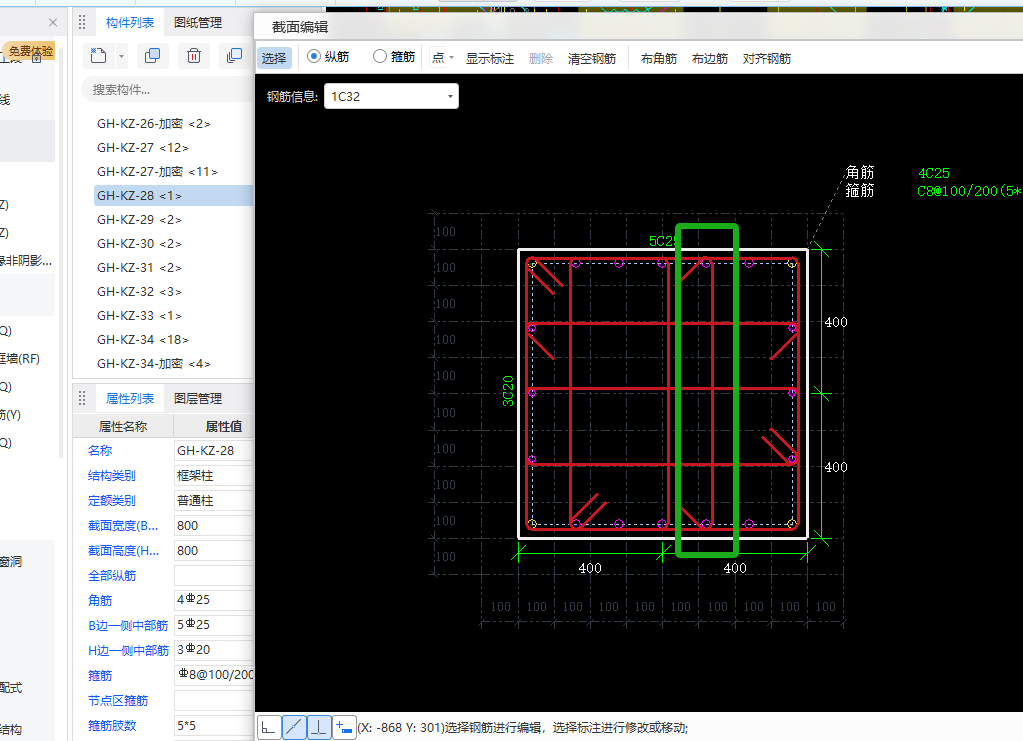Click the 名称 value GH-KZ-28 field
The width and height of the screenshot is (1023, 741).
pyautogui.click(x=214, y=451)
